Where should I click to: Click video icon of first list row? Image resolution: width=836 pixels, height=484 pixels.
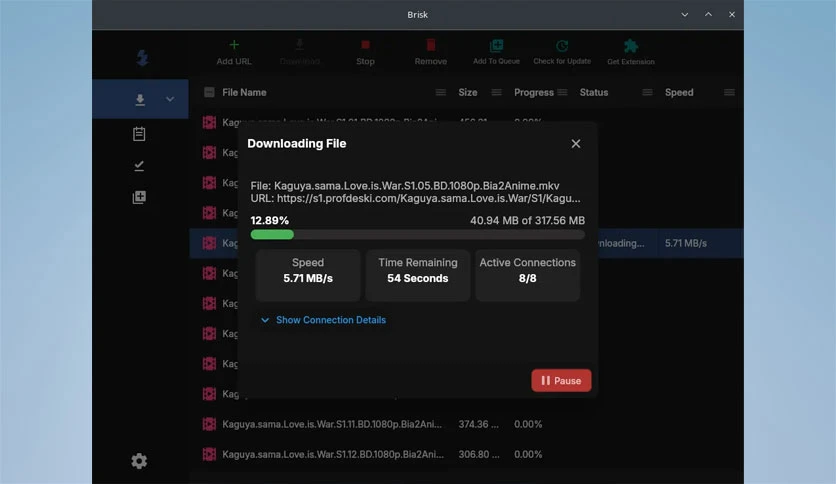[209, 123]
